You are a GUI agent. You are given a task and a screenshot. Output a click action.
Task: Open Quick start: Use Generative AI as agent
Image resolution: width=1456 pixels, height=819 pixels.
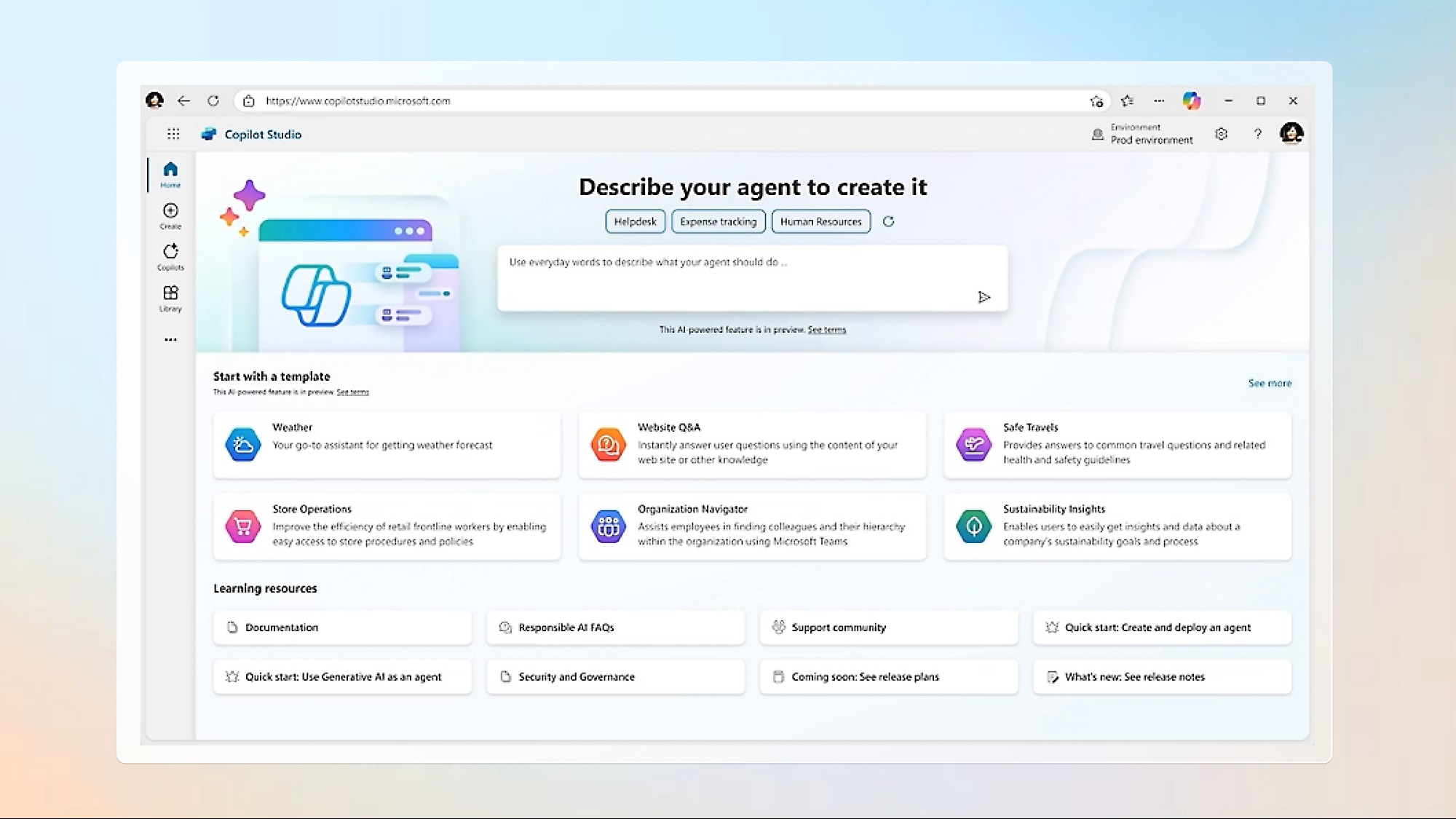[x=342, y=676]
